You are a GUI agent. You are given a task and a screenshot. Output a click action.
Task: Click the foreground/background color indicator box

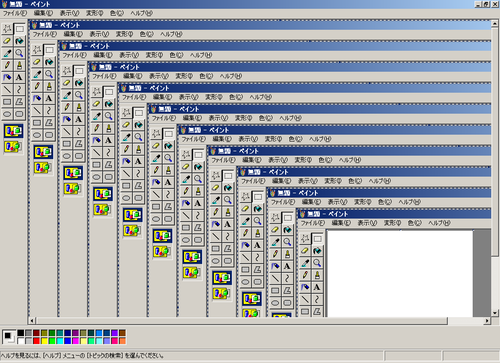point(9,337)
